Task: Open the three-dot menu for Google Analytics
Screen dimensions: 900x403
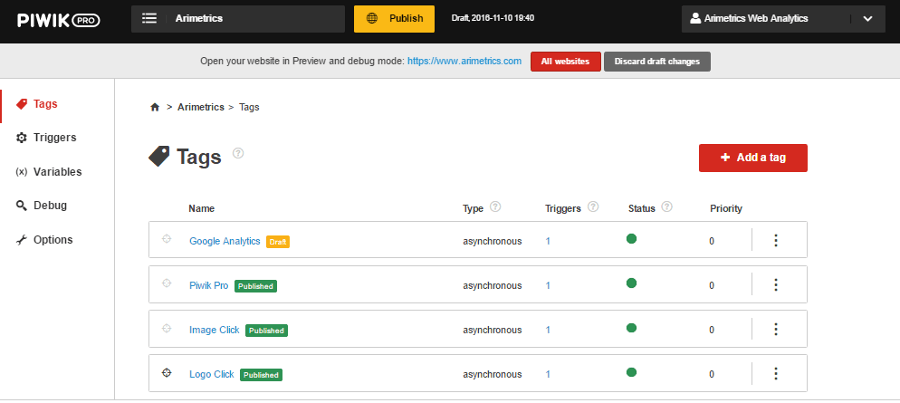Action: (x=775, y=240)
